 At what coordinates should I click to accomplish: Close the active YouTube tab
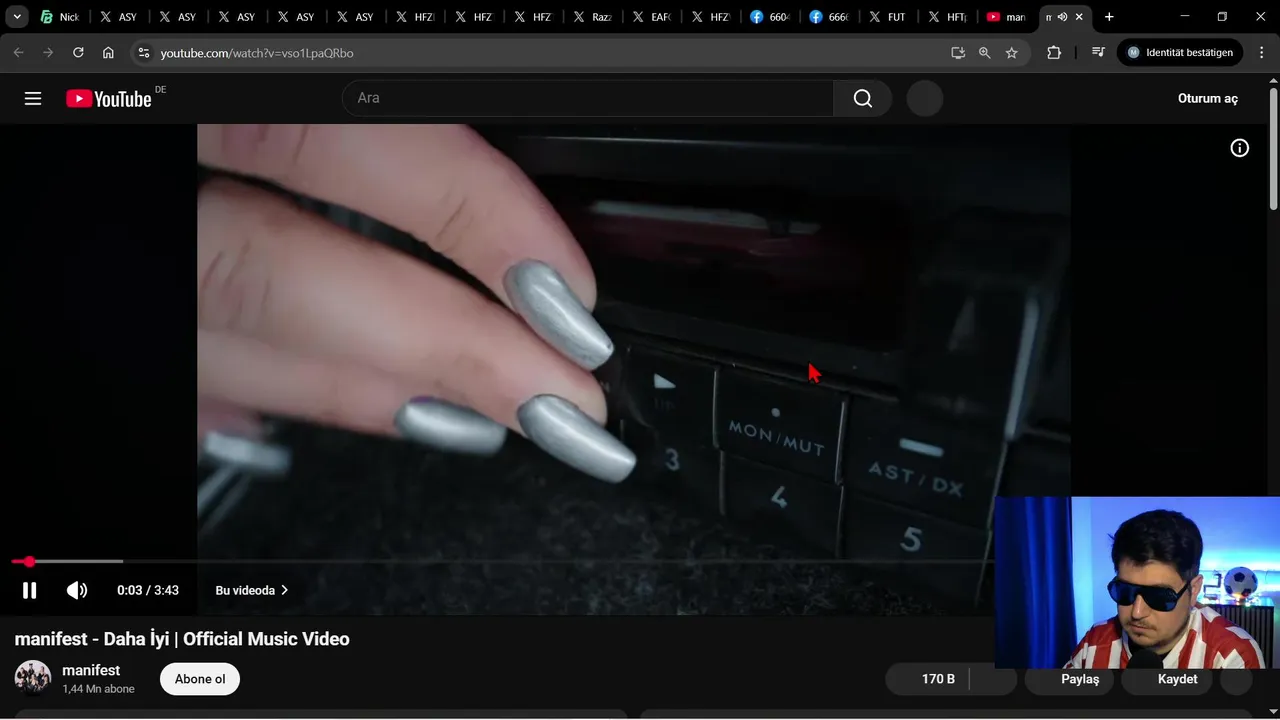click(x=1079, y=17)
